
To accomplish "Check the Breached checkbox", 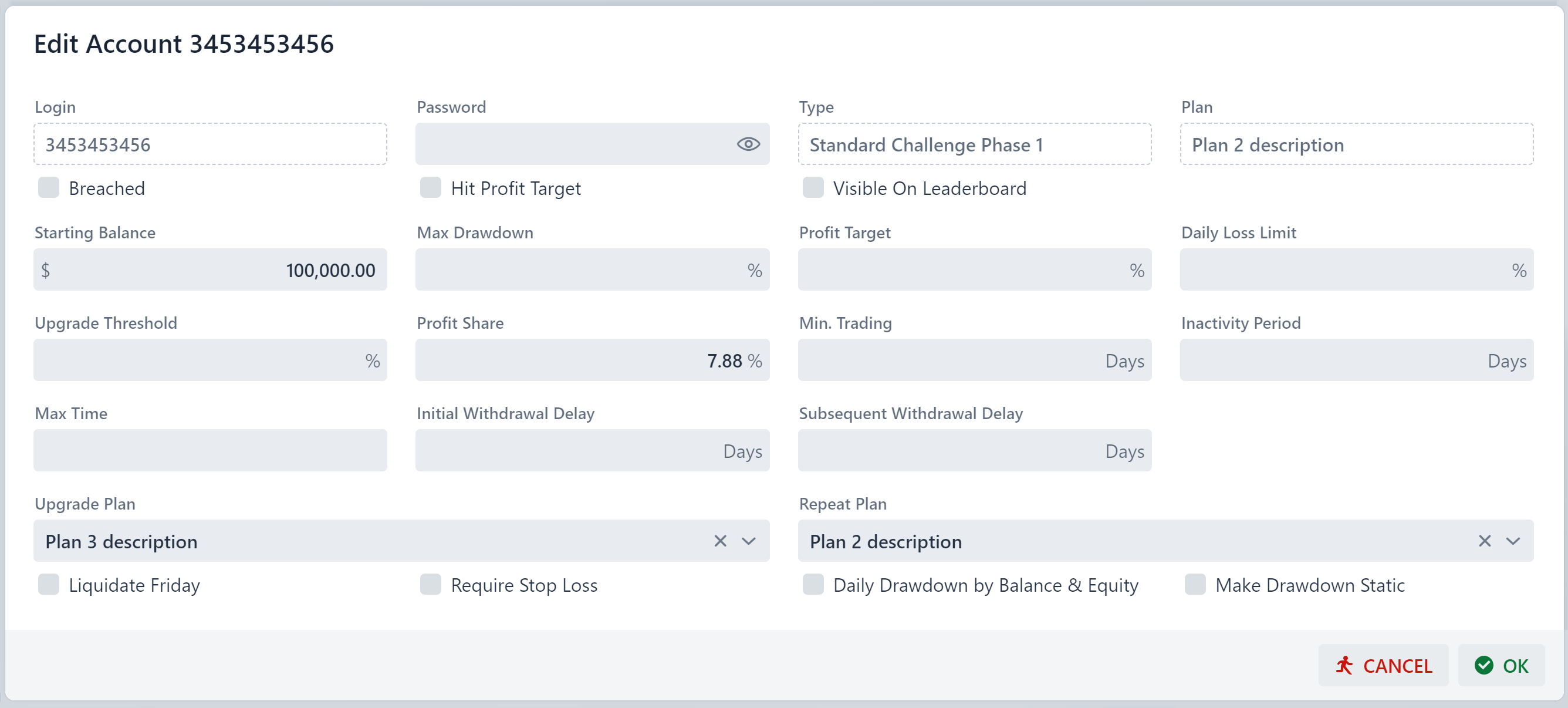I will click(x=49, y=187).
